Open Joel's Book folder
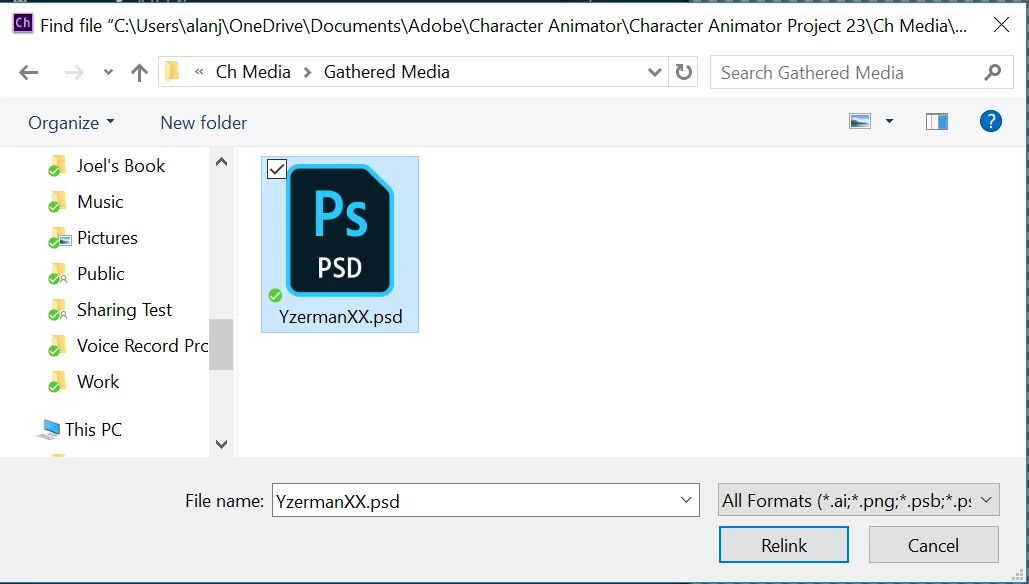The height and width of the screenshot is (584, 1029). click(121, 166)
